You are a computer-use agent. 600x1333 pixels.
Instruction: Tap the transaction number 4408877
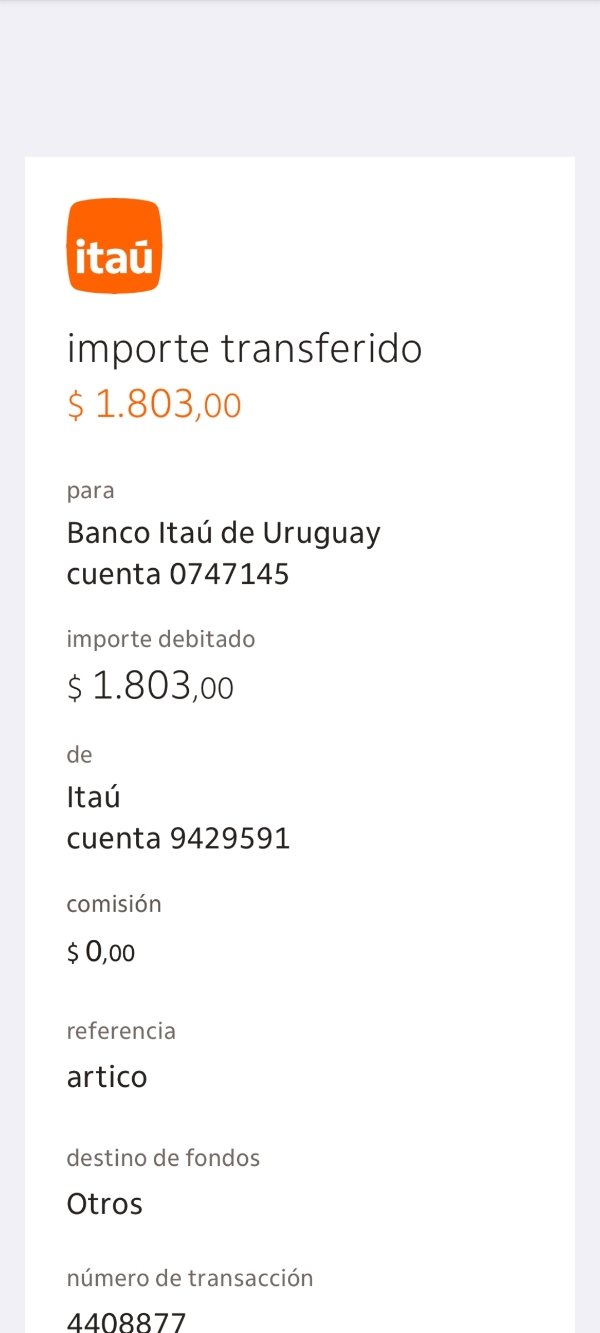126,1322
